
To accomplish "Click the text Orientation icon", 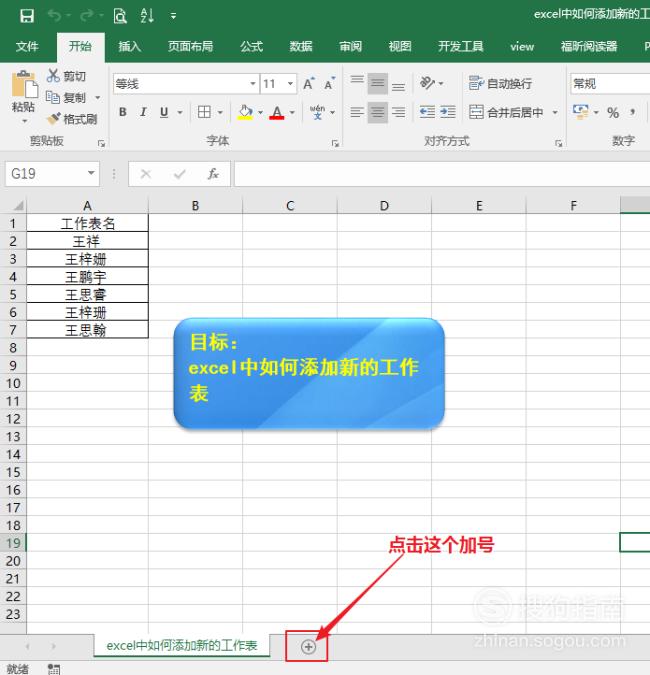I will click(427, 83).
